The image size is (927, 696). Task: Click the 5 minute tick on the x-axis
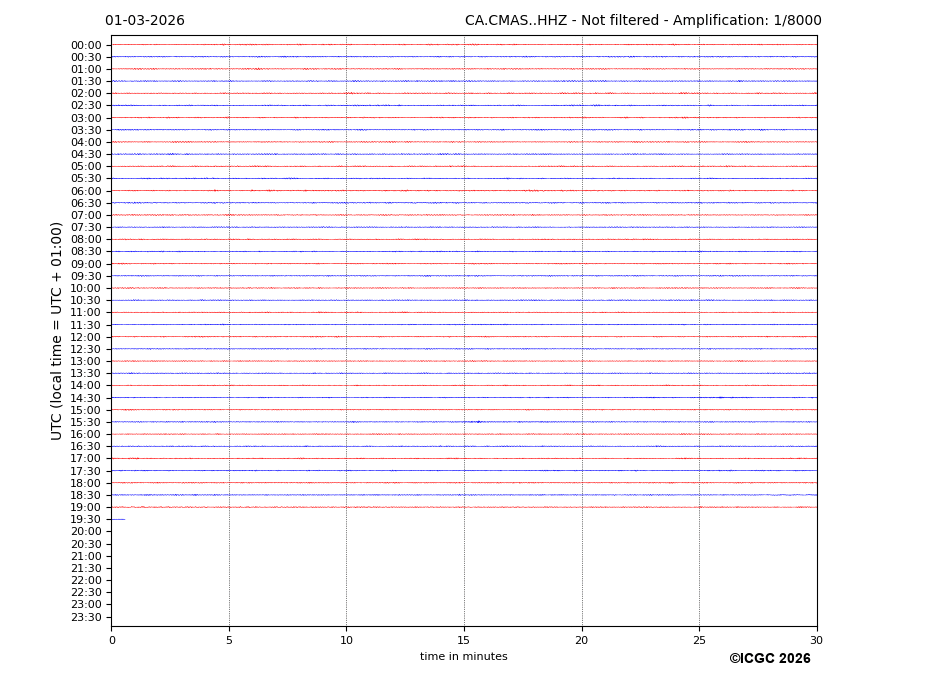click(229, 640)
